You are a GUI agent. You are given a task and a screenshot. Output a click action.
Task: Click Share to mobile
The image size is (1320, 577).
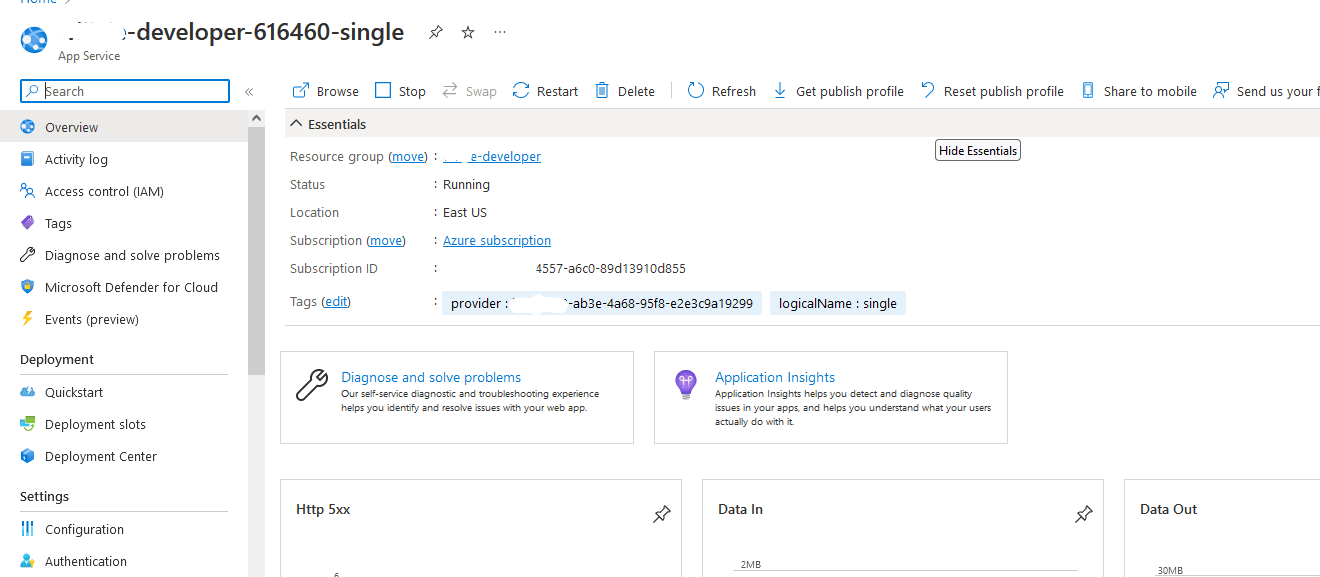[x=1138, y=91]
